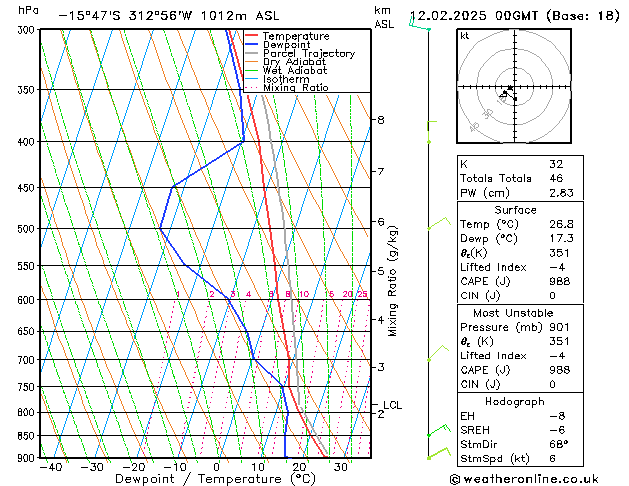
Task: Select the Dry Adiabat legend entry
Action: 294,62
